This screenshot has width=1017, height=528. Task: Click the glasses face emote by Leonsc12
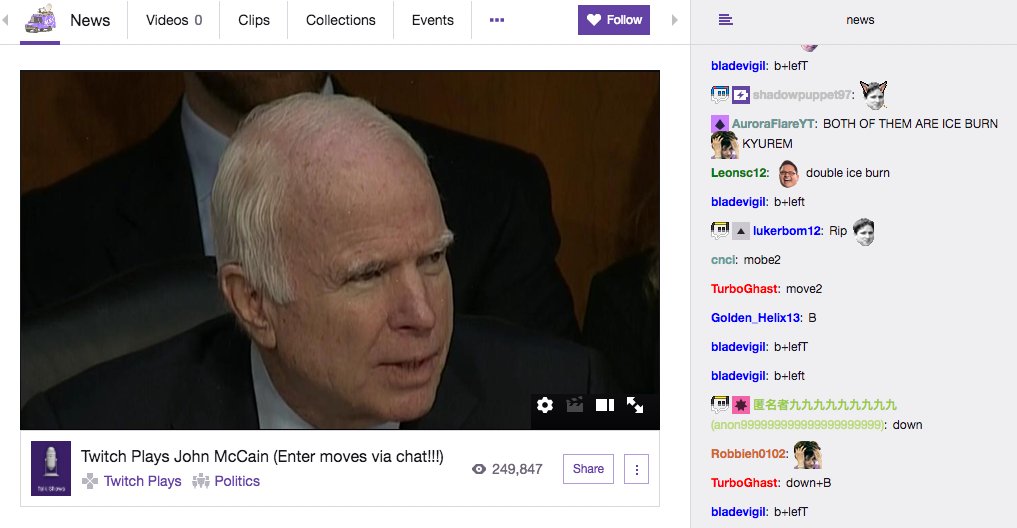[788, 173]
